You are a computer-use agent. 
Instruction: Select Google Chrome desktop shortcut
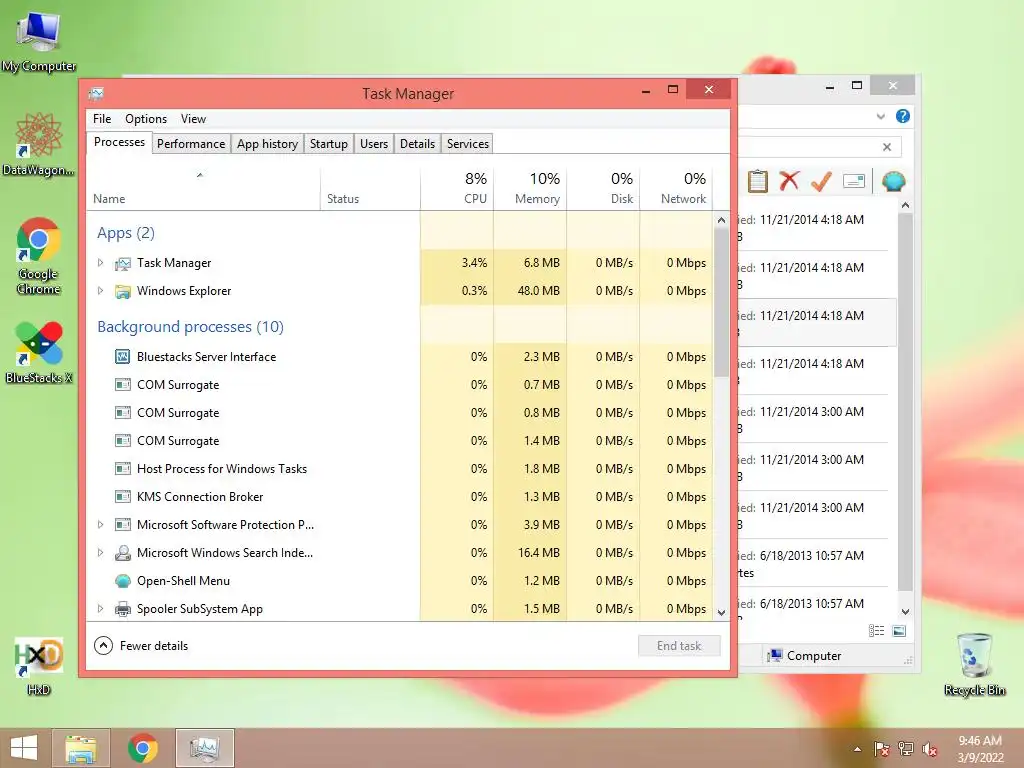tap(39, 256)
